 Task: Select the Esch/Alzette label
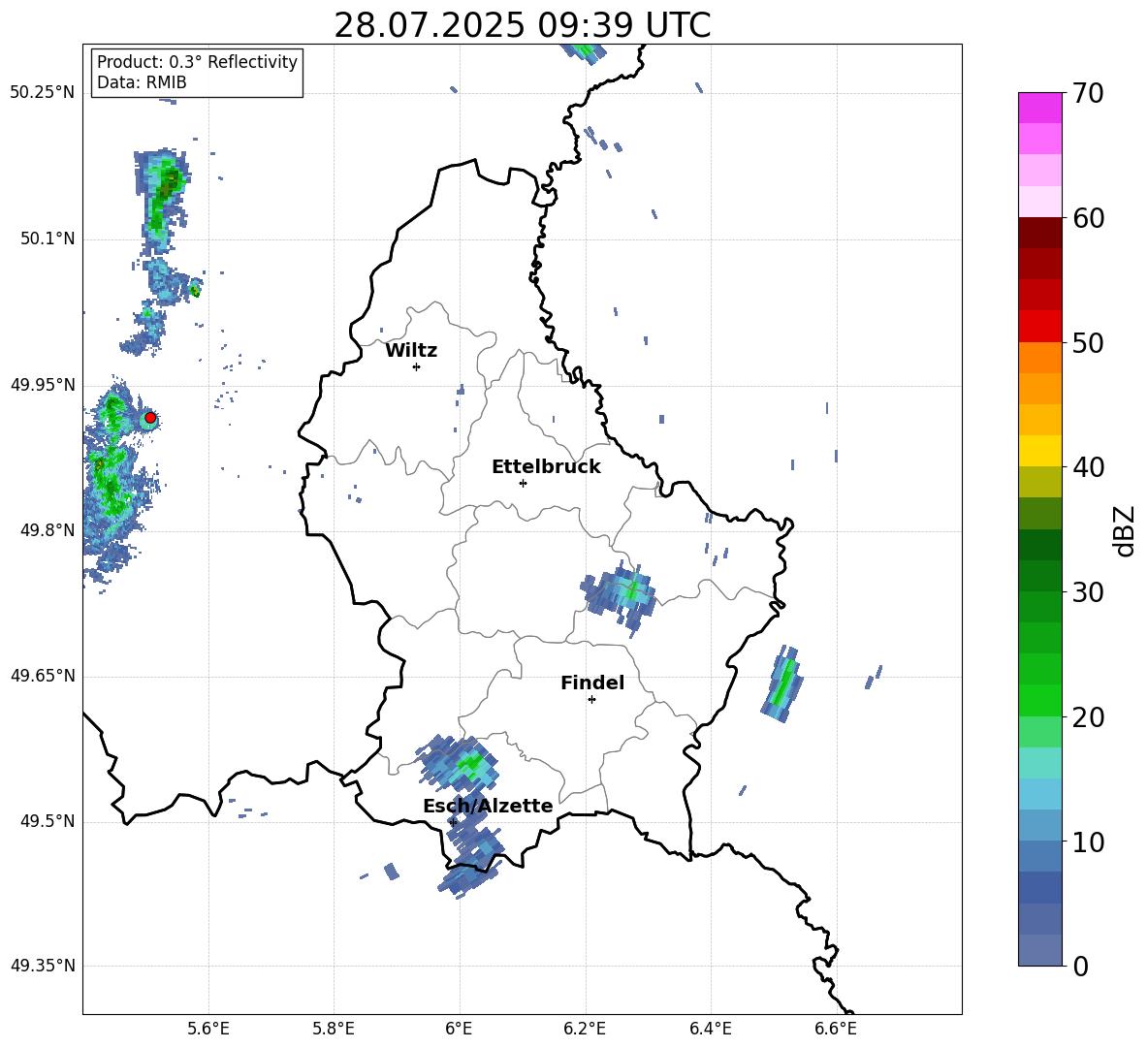point(488,806)
